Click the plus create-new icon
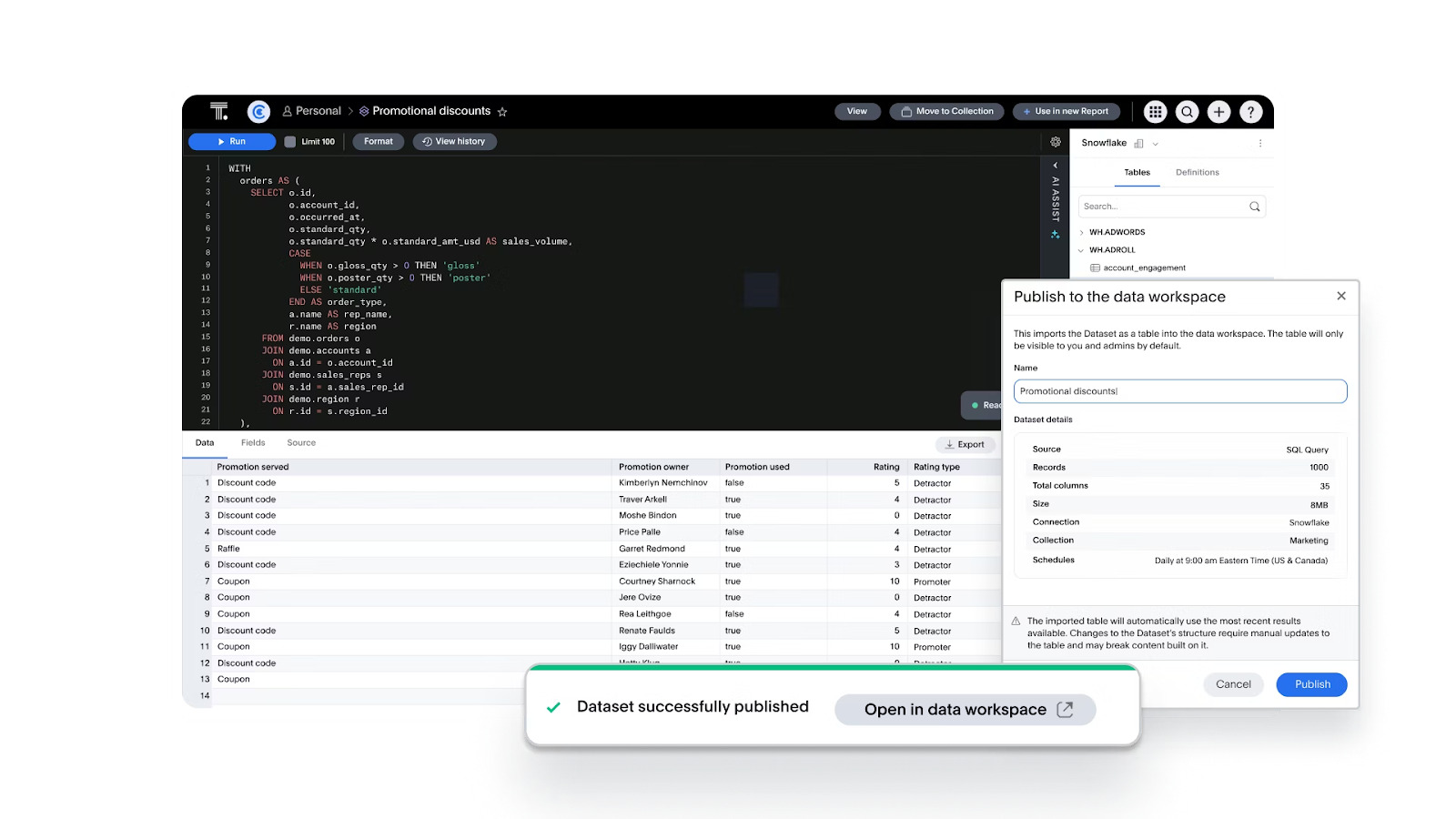Image resolution: width=1456 pixels, height=819 pixels. 1218,111
